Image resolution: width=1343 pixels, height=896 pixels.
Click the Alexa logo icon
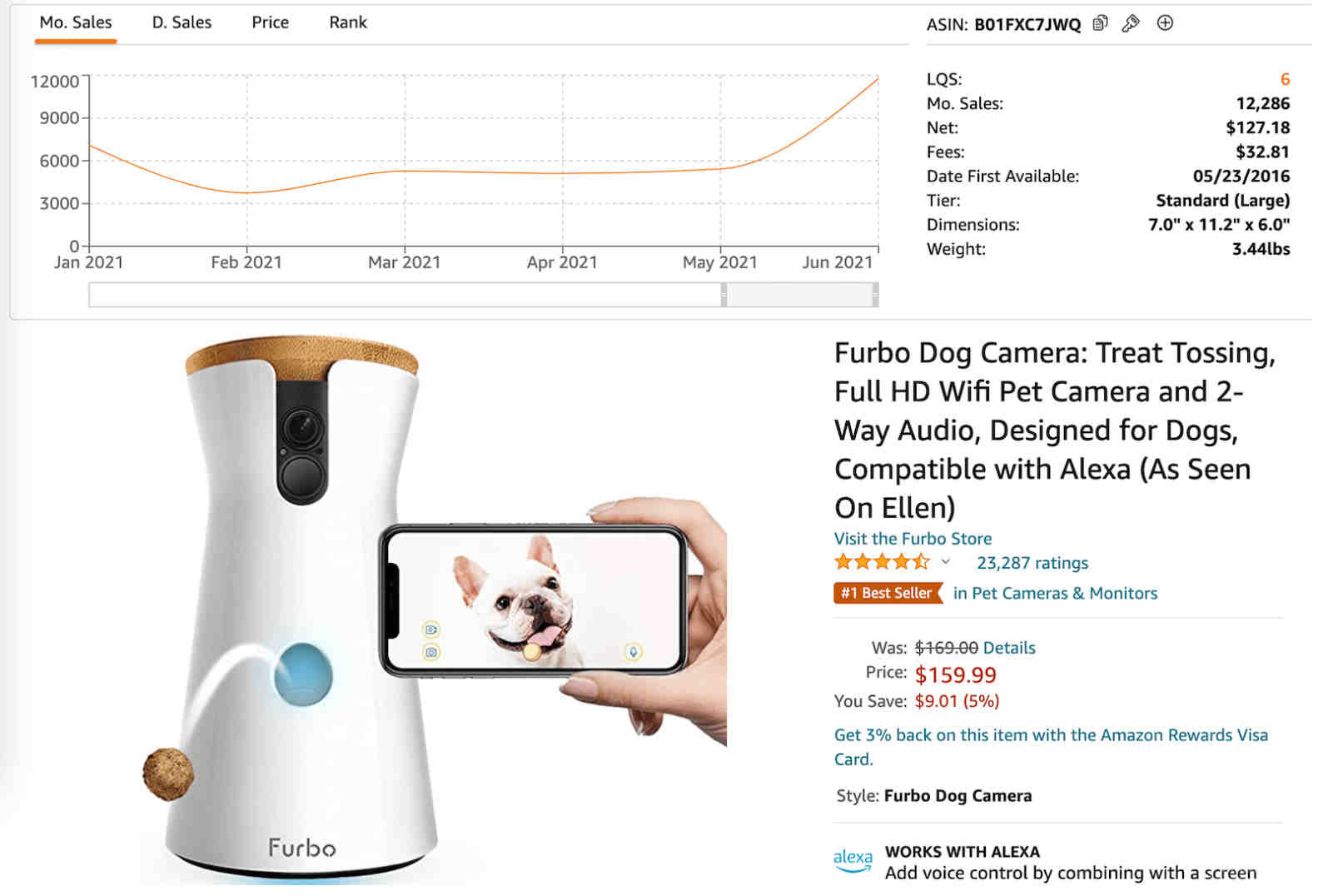(x=853, y=861)
